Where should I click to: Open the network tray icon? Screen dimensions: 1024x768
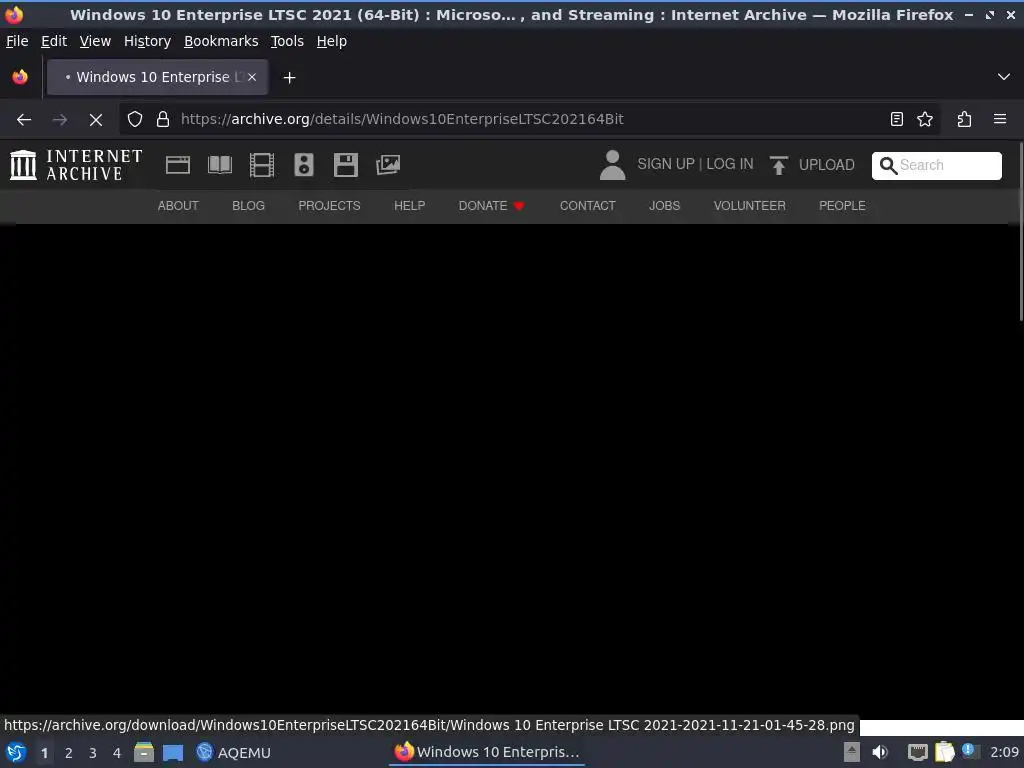tap(918, 752)
